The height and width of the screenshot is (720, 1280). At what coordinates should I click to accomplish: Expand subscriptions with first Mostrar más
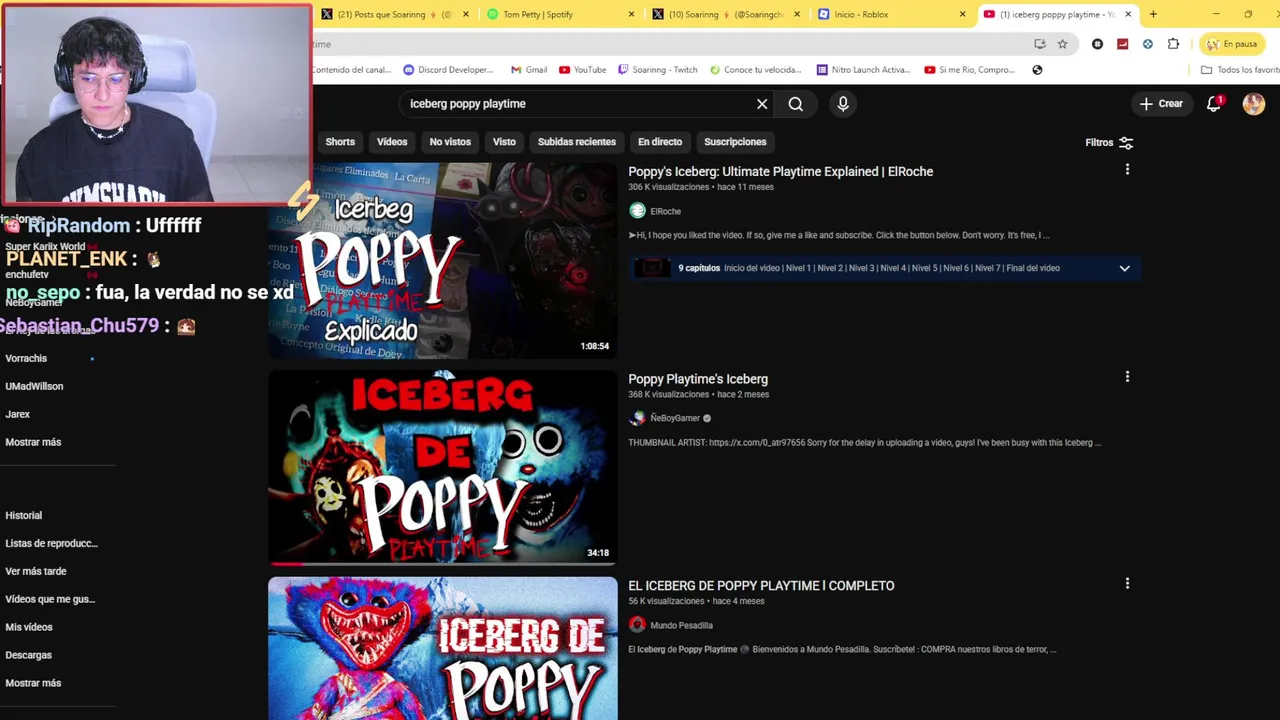(33, 442)
